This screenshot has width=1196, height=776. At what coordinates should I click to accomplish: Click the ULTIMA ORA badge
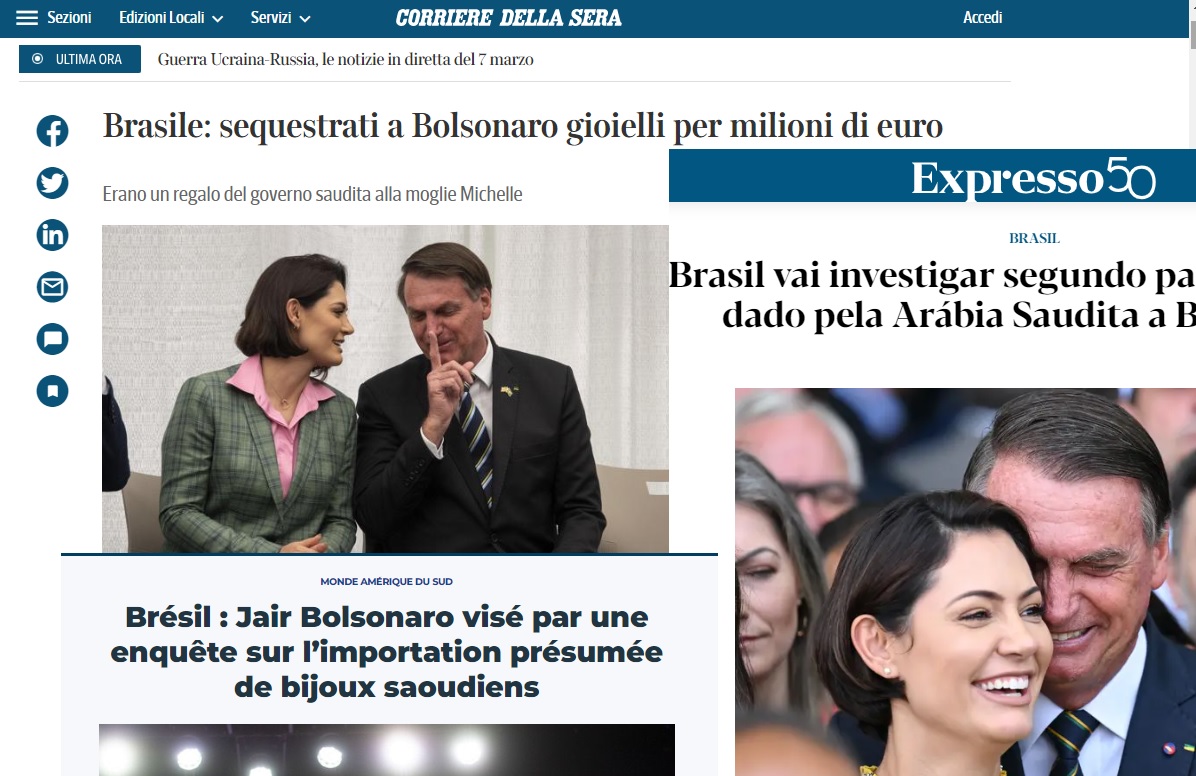80,59
